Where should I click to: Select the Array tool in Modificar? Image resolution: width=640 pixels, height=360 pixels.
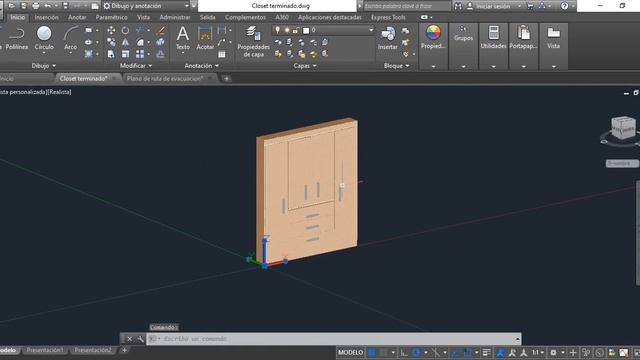pos(140,54)
